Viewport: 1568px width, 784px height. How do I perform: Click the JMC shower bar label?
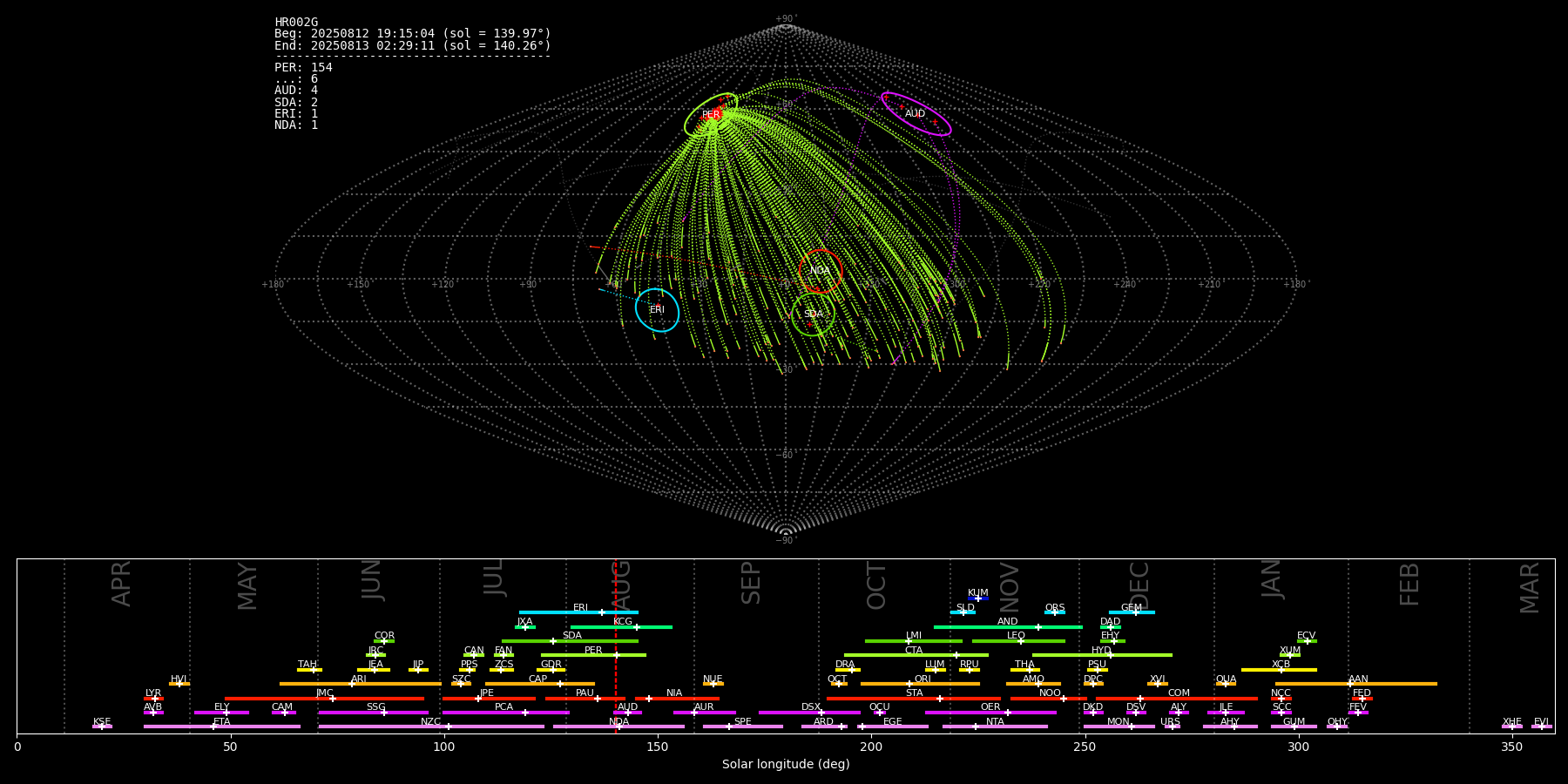[x=325, y=693]
